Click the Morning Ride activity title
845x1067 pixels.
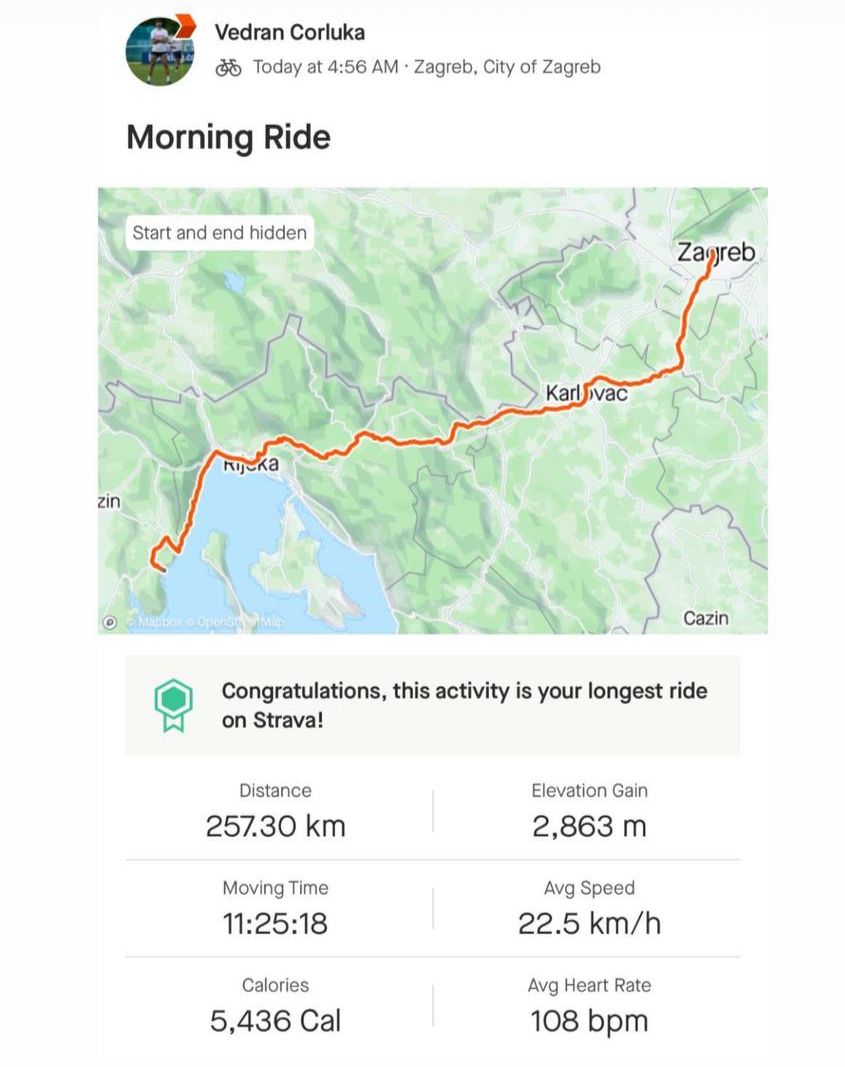tap(228, 137)
